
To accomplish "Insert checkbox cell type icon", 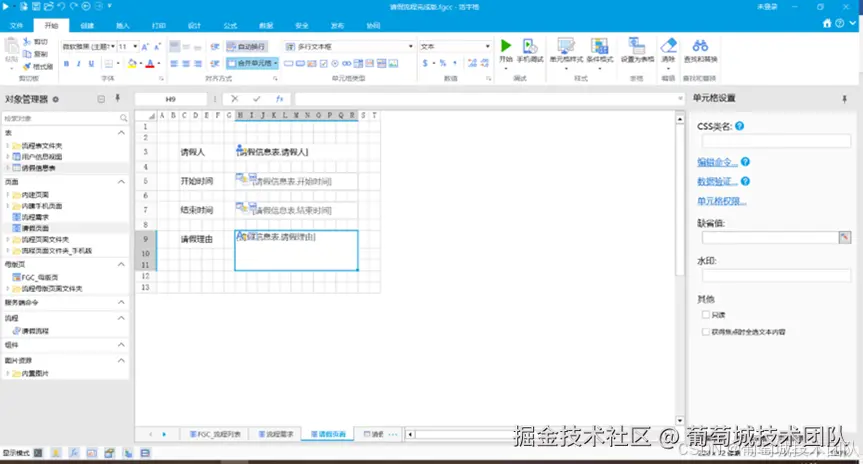I will pyautogui.click(x=324, y=64).
